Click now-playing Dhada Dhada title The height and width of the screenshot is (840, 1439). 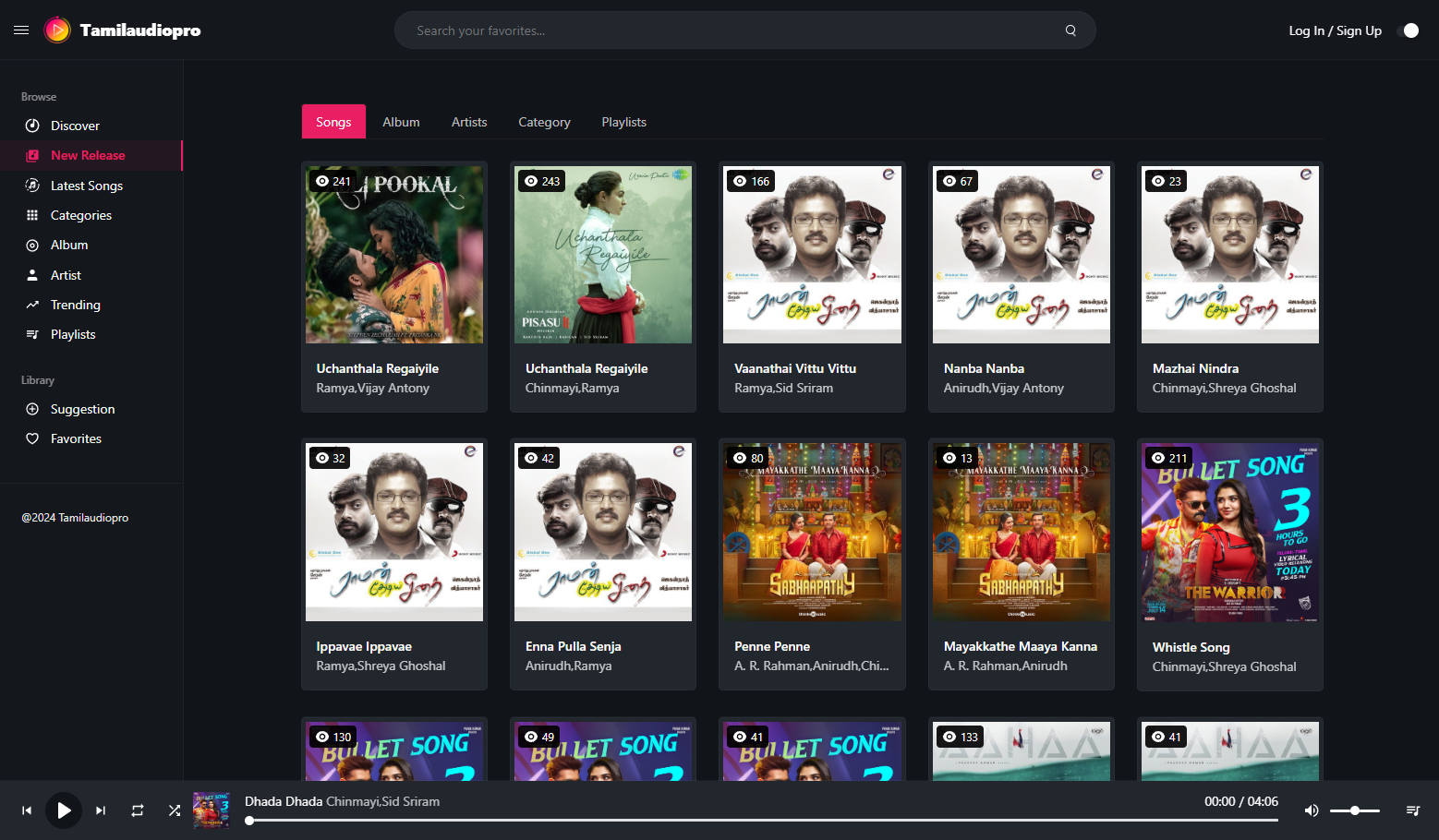pos(283,801)
